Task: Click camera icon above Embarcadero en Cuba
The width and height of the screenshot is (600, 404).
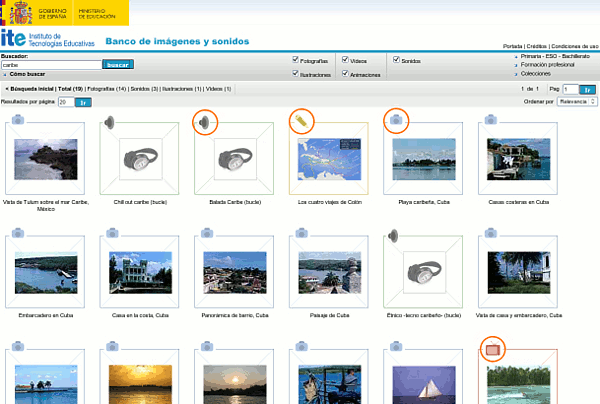Action: 18,233
